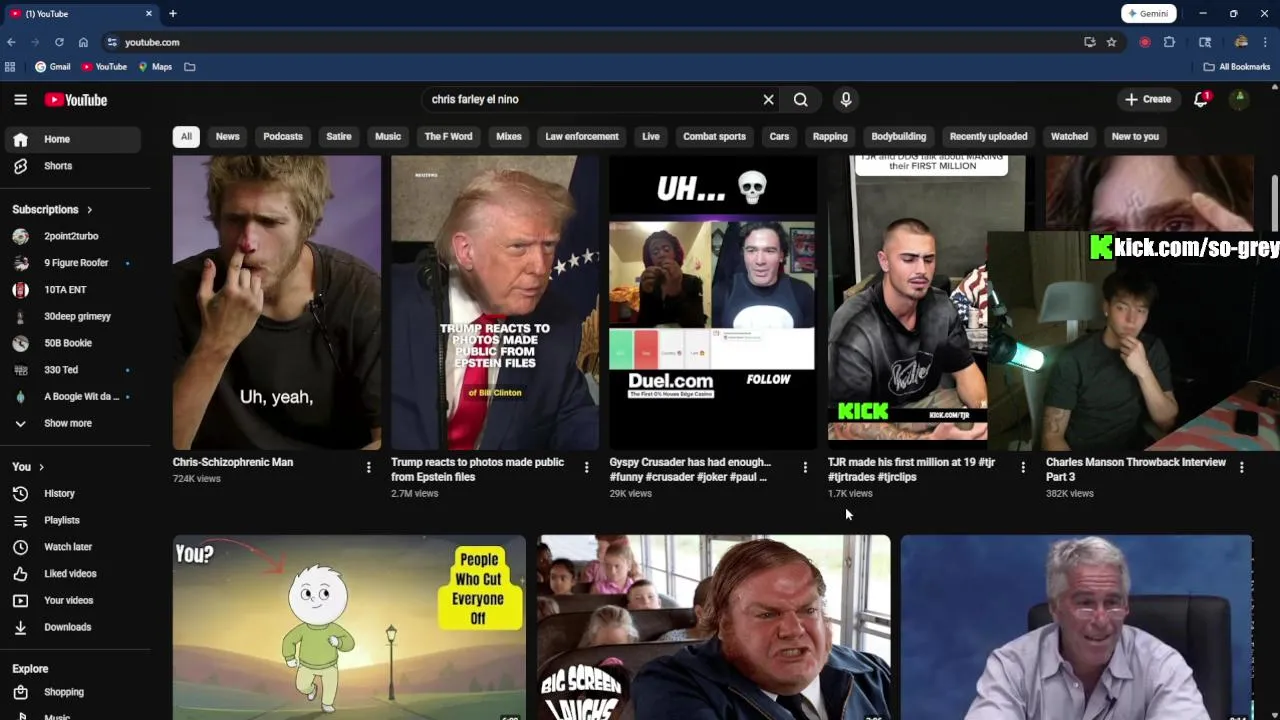Select the Law enforcement chip

point(582,136)
